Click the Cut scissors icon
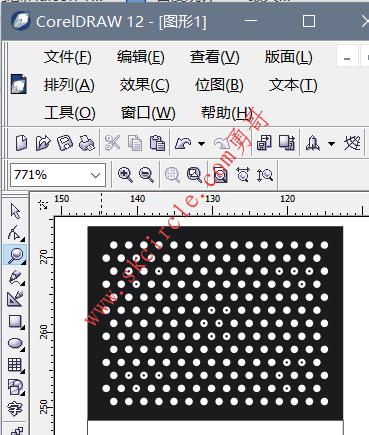The height and width of the screenshot is (435, 369). click(112, 143)
